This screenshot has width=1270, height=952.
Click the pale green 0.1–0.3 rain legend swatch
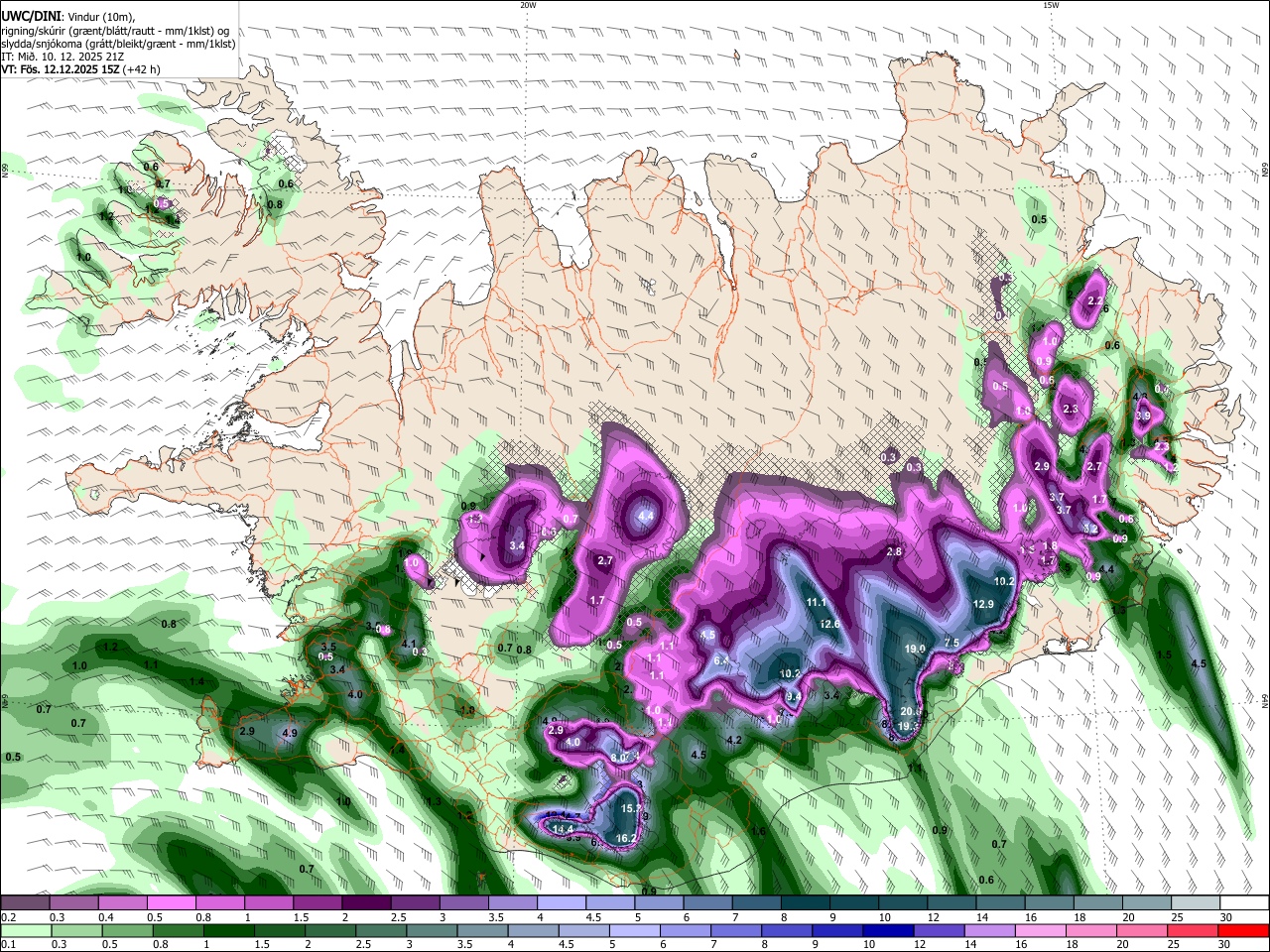click(25, 930)
